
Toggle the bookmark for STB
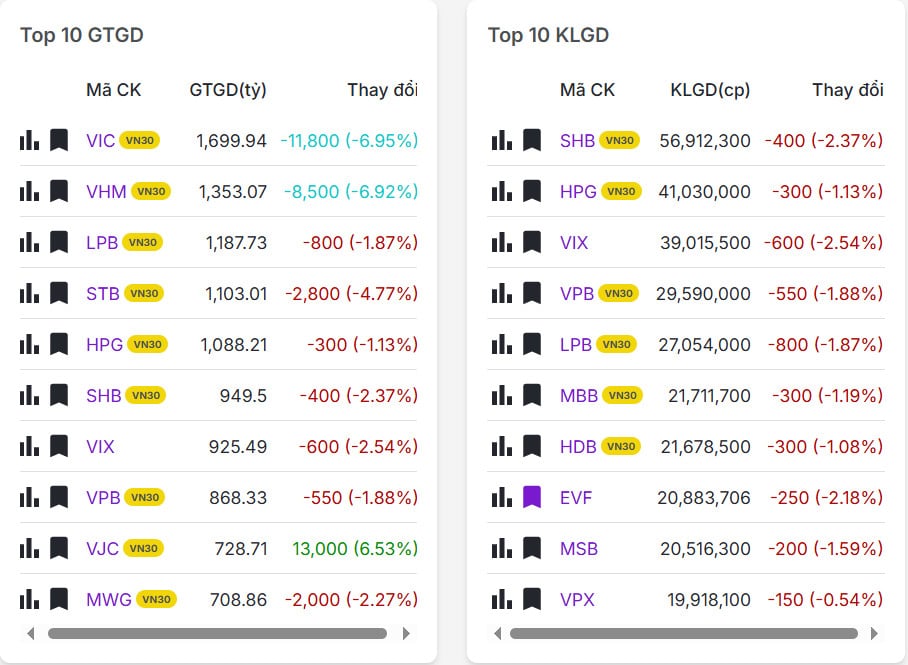[x=58, y=293]
